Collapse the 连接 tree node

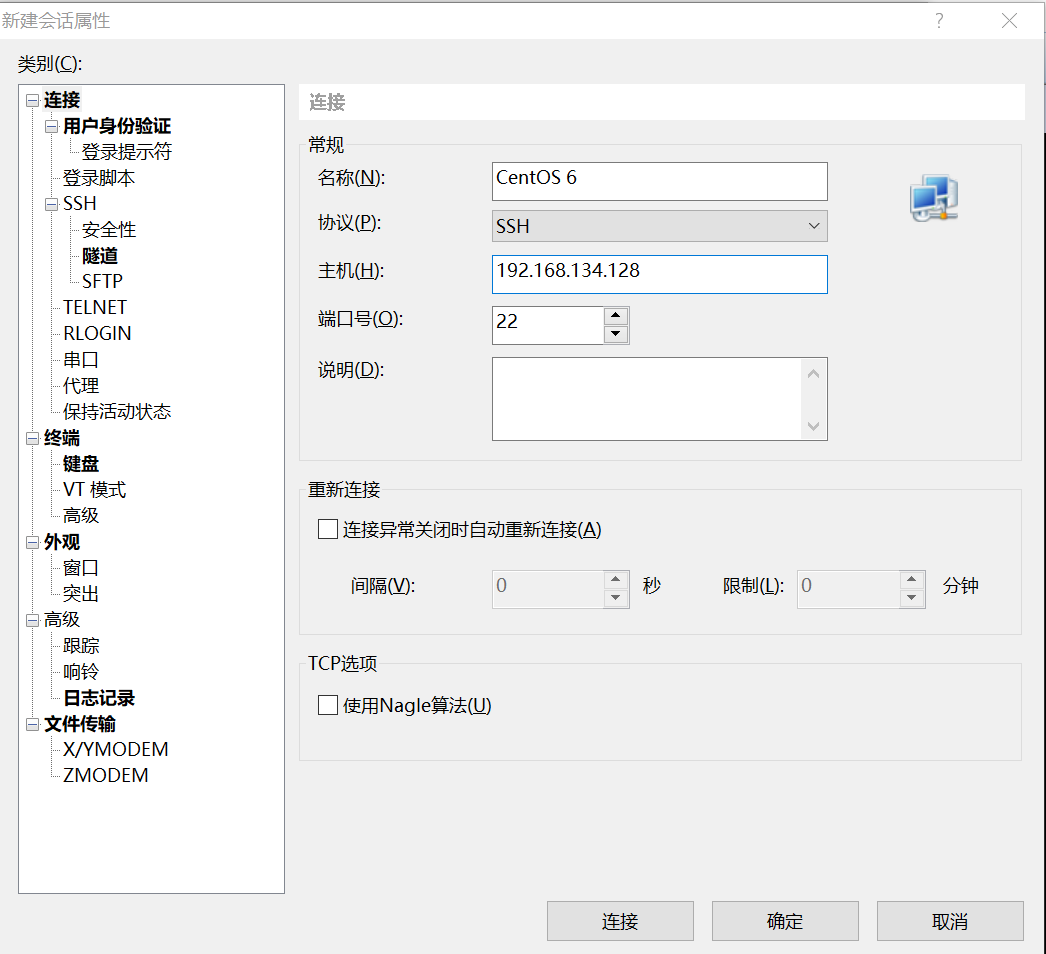pos(32,100)
